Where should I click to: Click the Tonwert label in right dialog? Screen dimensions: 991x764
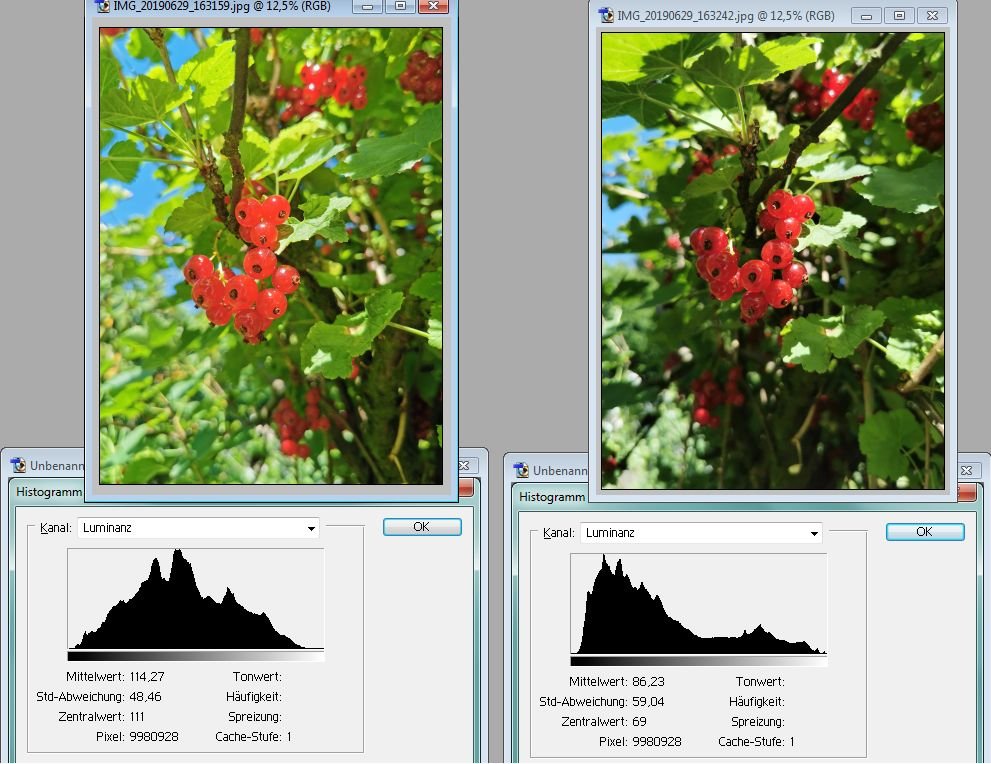coord(760,682)
